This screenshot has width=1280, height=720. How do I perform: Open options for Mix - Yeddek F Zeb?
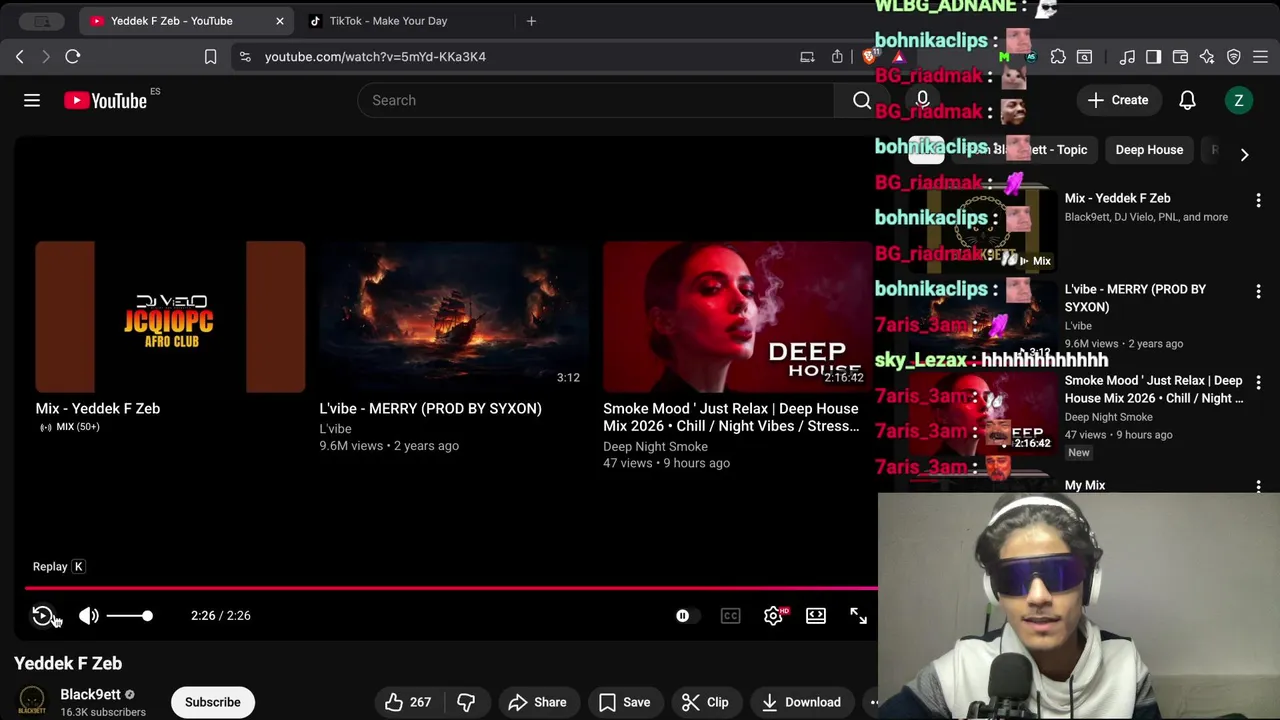click(x=1258, y=201)
